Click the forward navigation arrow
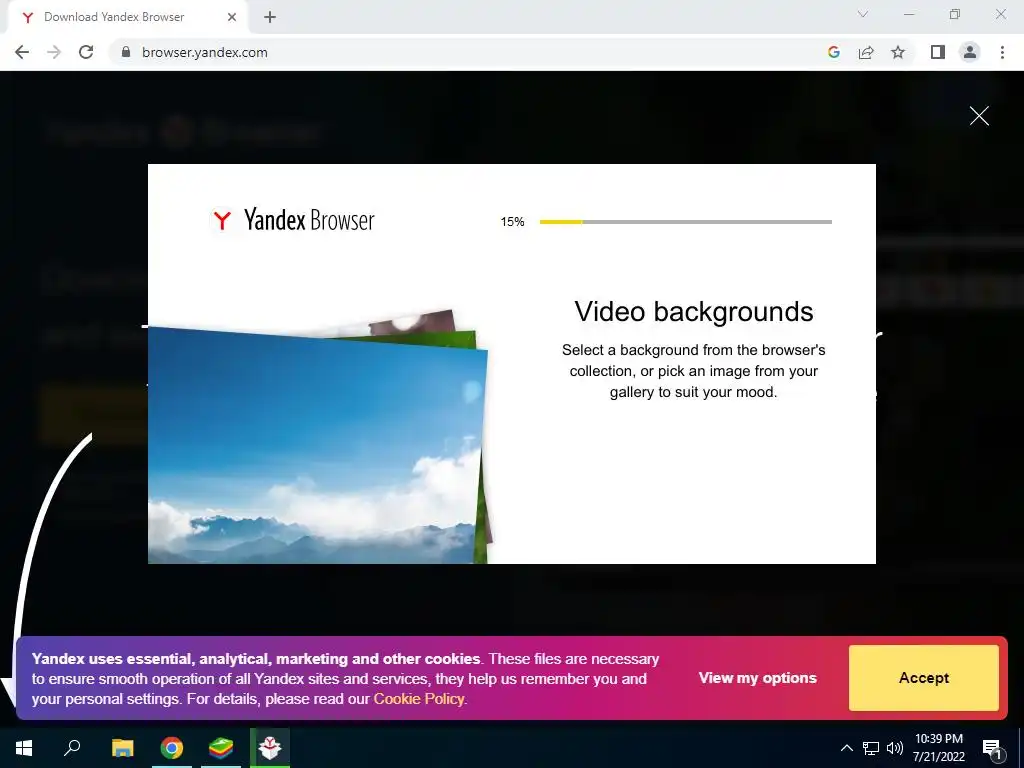 (x=54, y=52)
